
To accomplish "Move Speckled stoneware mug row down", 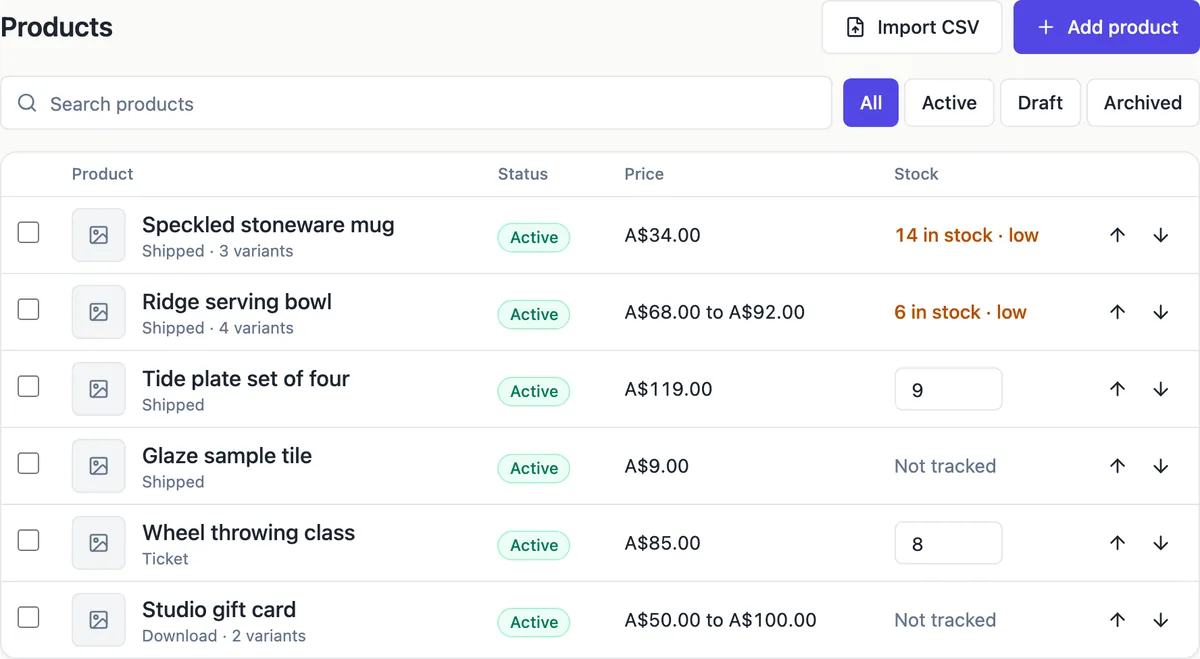I will (1161, 235).
